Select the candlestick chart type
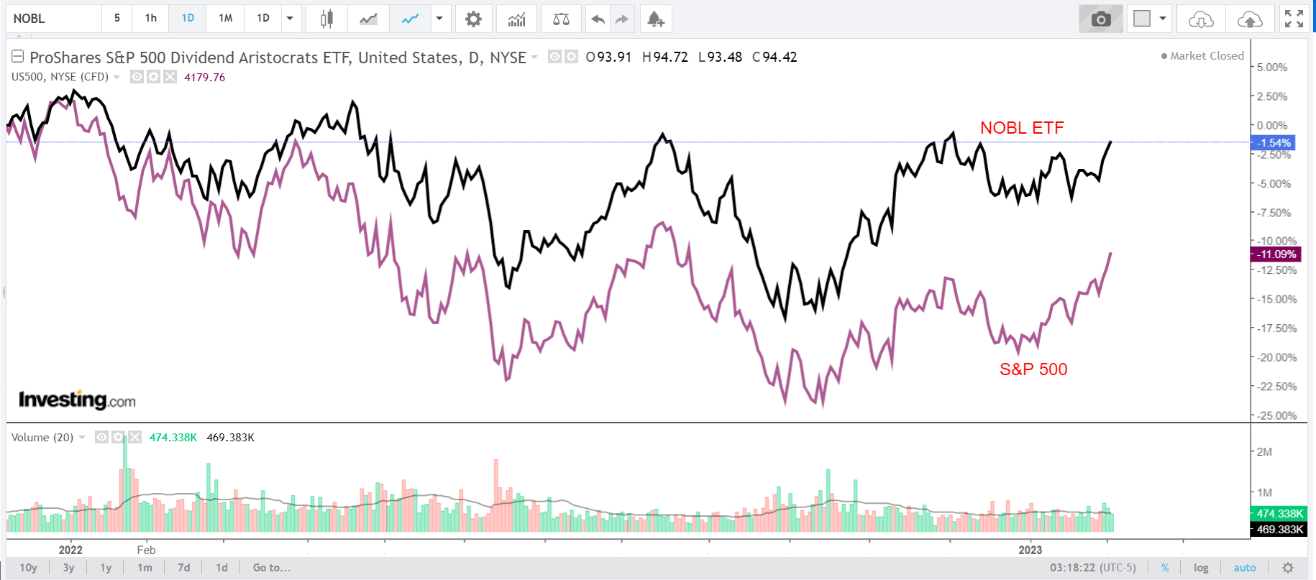The height and width of the screenshot is (580, 1316). 327,18
